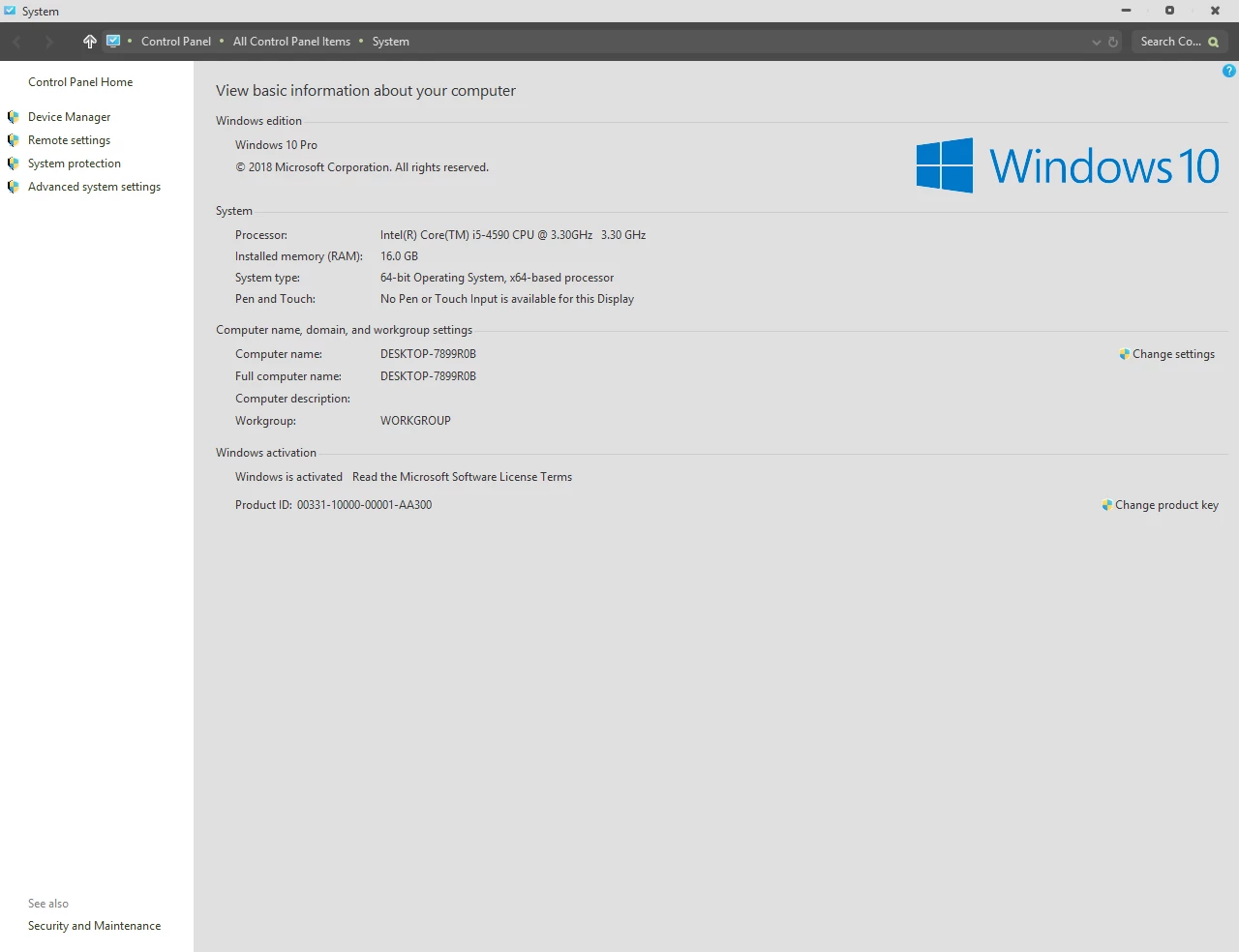Click Change product key link
1239x952 pixels.
click(1166, 505)
